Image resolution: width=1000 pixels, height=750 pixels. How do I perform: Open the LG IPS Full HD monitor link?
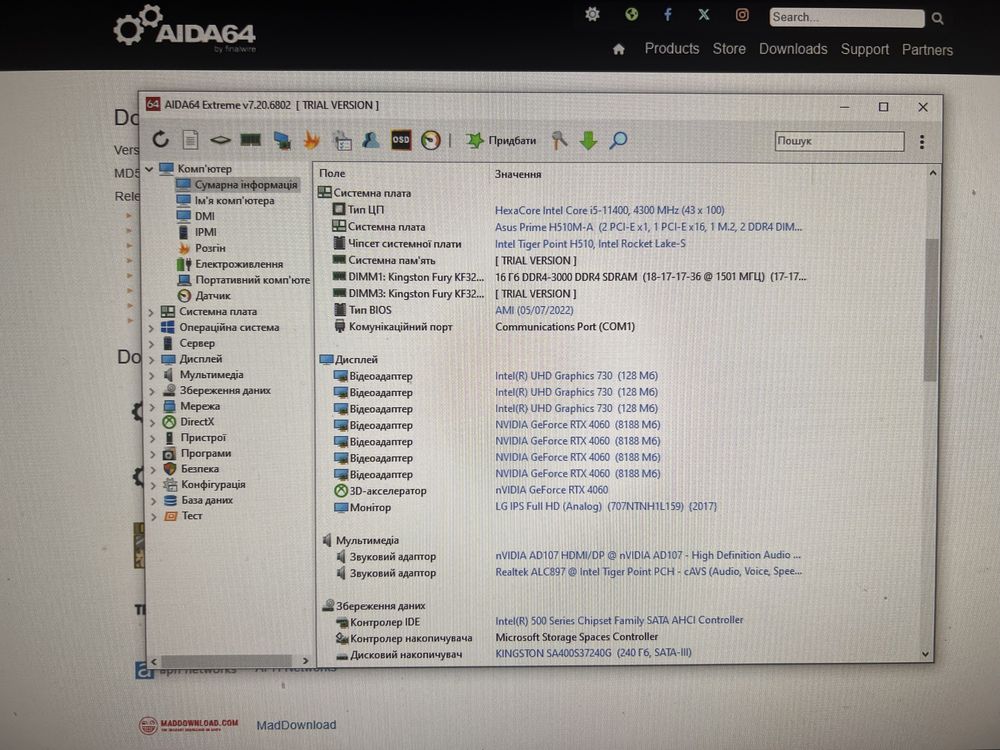pyautogui.click(x=606, y=506)
